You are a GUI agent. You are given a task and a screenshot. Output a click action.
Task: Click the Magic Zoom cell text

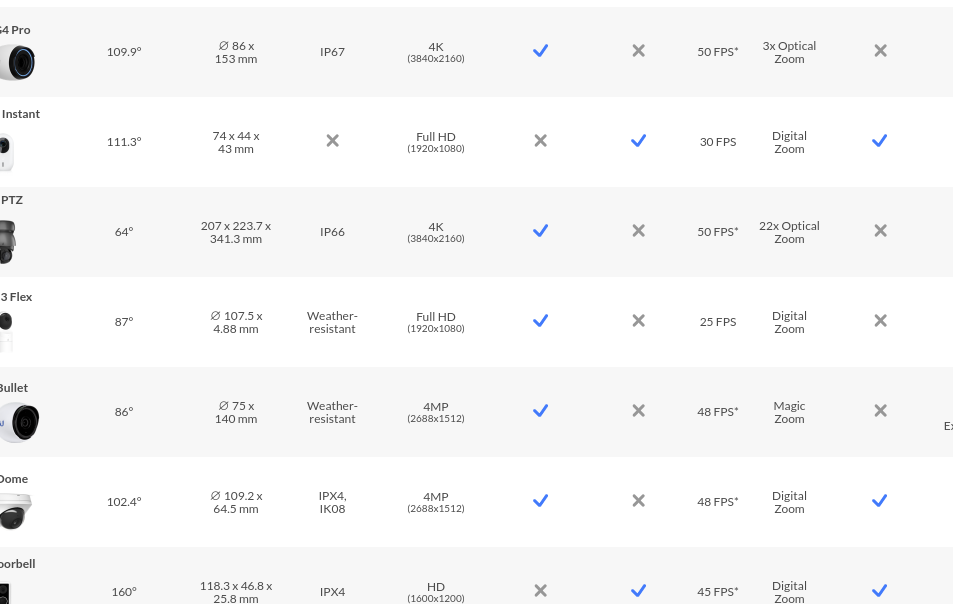pos(789,412)
